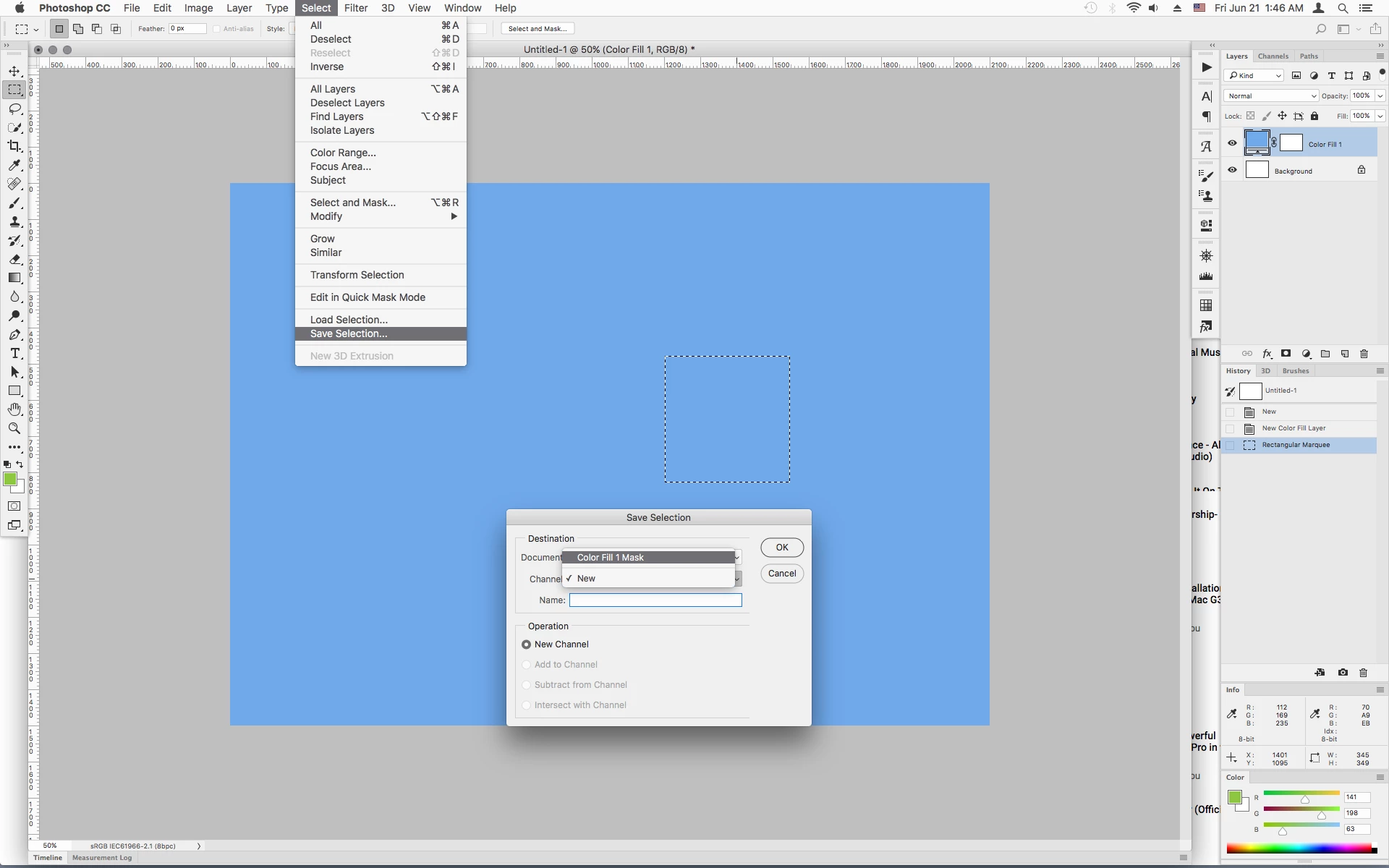The image size is (1389, 868).
Task: Toggle visibility of Background layer
Action: point(1232,171)
